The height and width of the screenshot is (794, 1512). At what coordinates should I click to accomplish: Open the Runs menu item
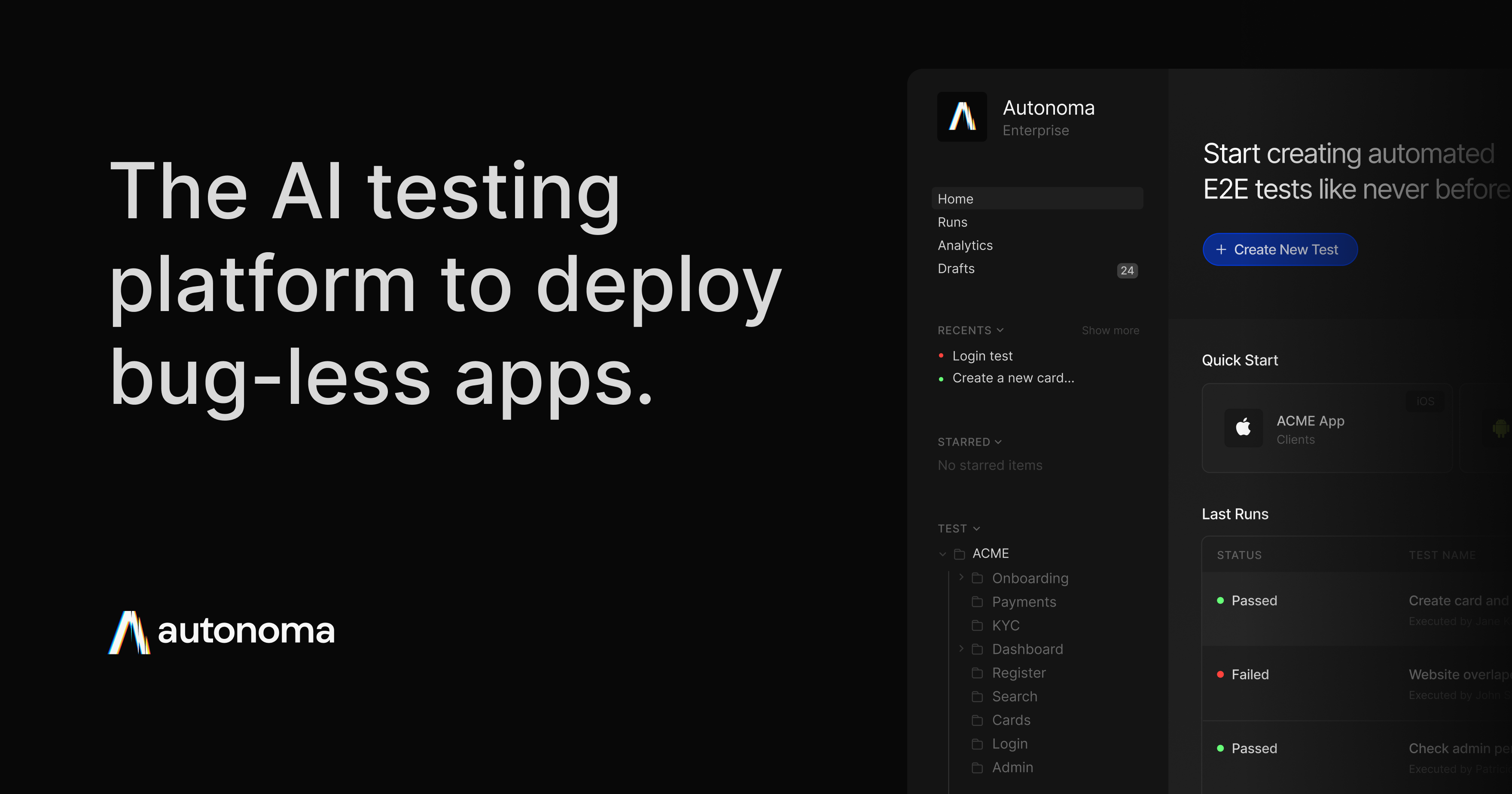[x=953, y=222]
